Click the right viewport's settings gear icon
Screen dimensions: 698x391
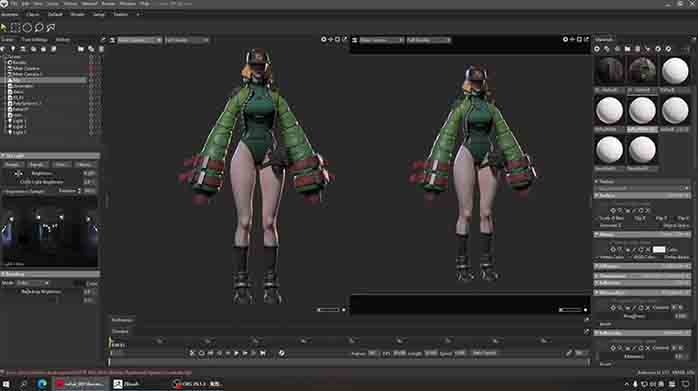click(x=565, y=40)
